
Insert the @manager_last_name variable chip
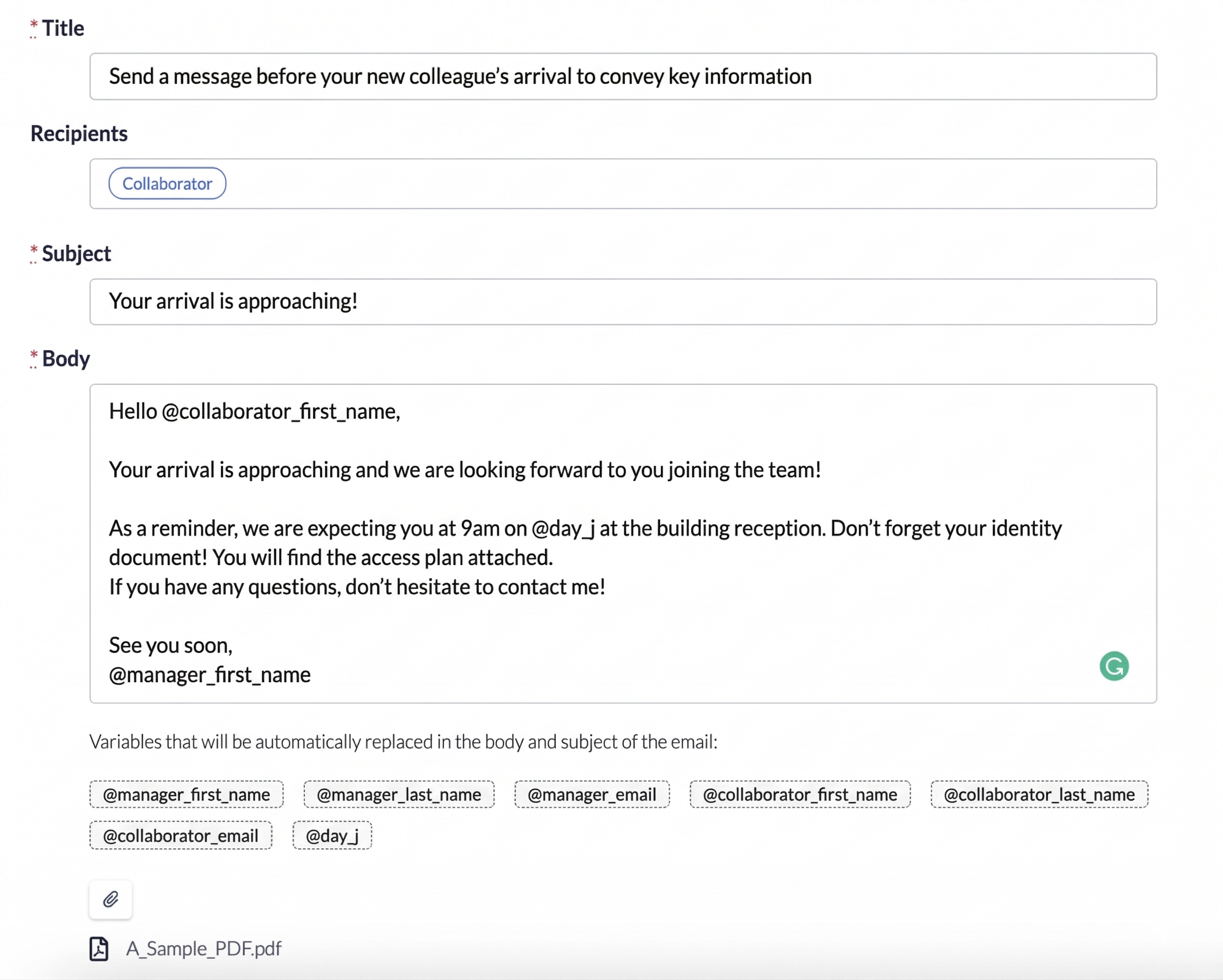click(x=399, y=794)
